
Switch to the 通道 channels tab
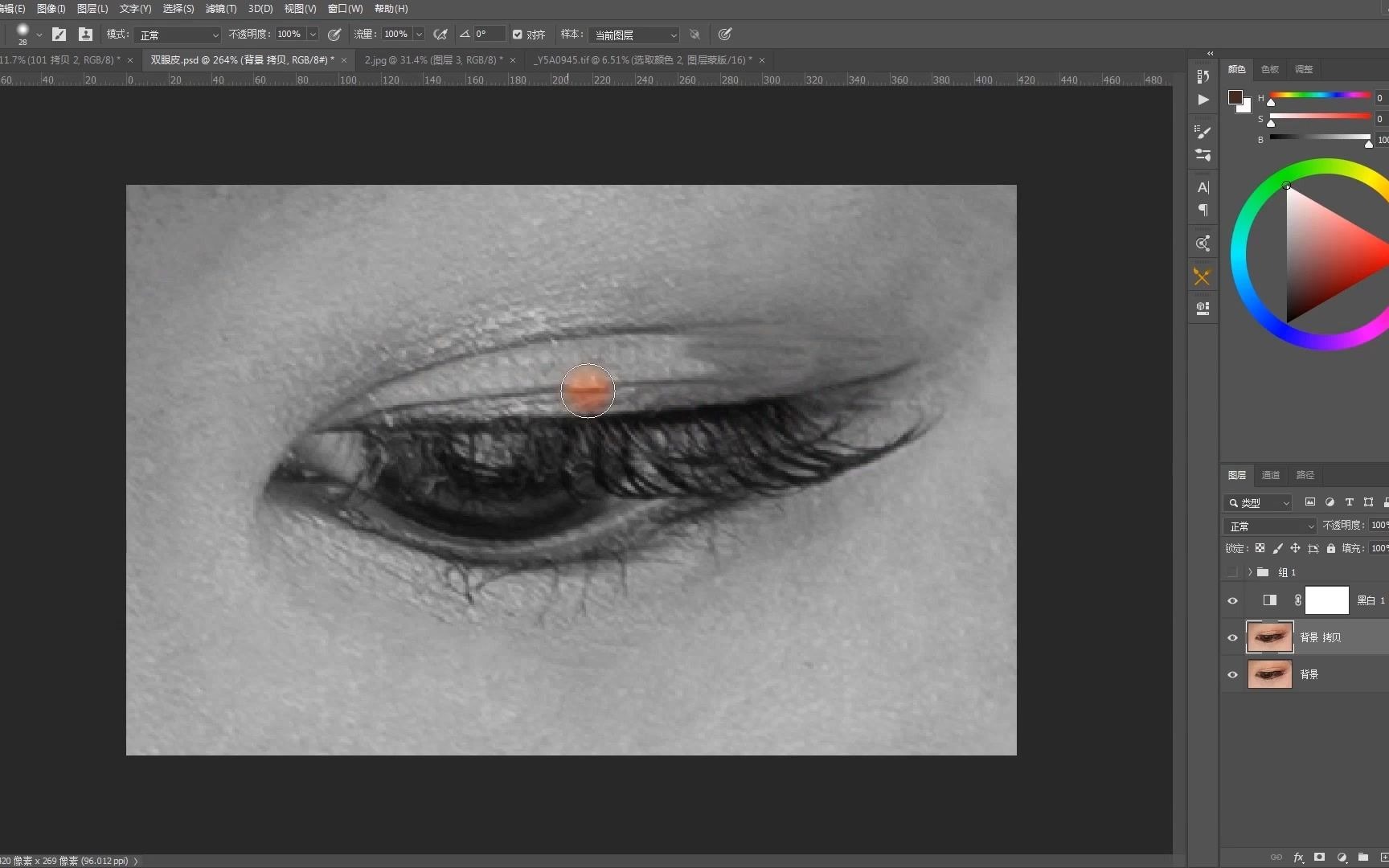click(1271, 475)
